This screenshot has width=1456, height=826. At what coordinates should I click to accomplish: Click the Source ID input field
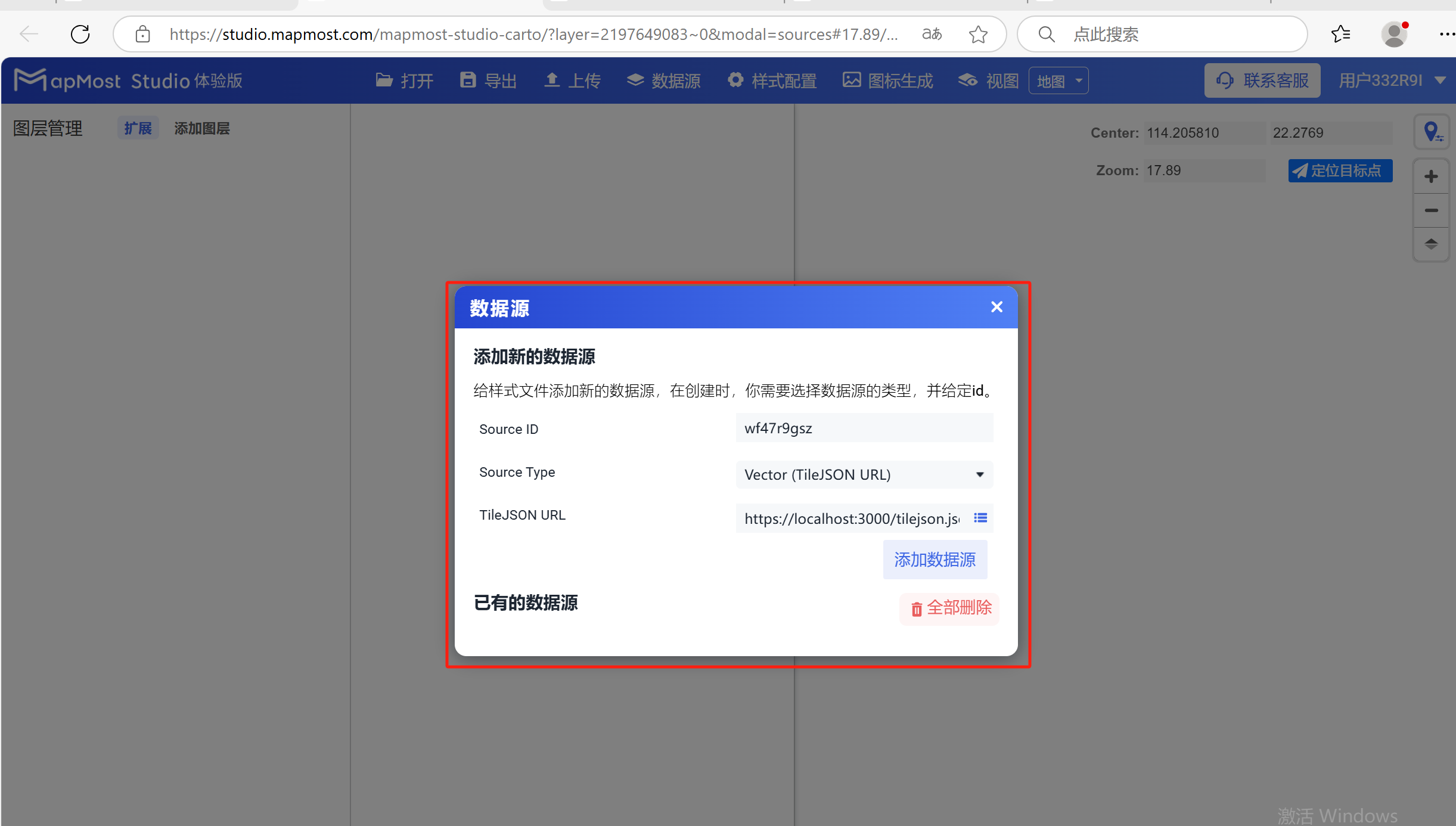[864, 428]
